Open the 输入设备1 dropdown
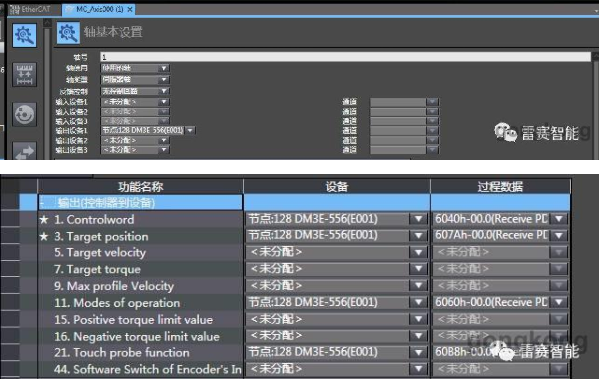 [x=164, y=102]
